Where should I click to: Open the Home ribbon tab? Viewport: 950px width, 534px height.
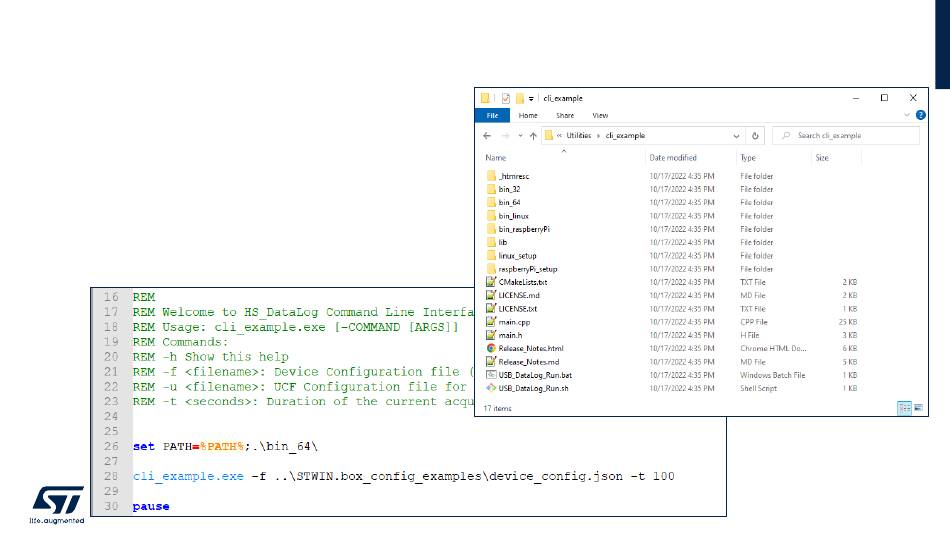coord(528,115)
